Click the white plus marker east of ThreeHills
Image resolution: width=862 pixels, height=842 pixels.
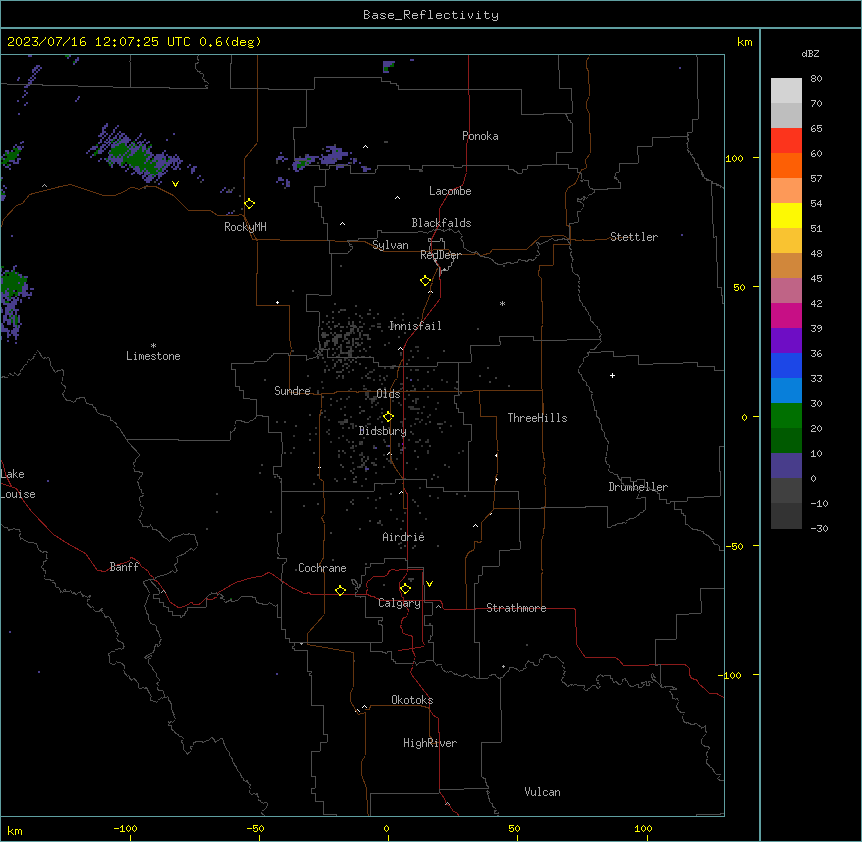point(612,375)
